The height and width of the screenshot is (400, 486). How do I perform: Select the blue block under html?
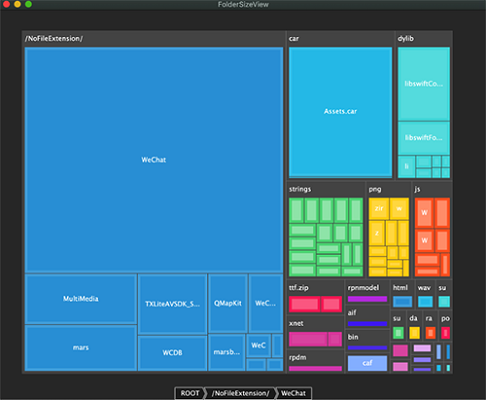(402, 302)
